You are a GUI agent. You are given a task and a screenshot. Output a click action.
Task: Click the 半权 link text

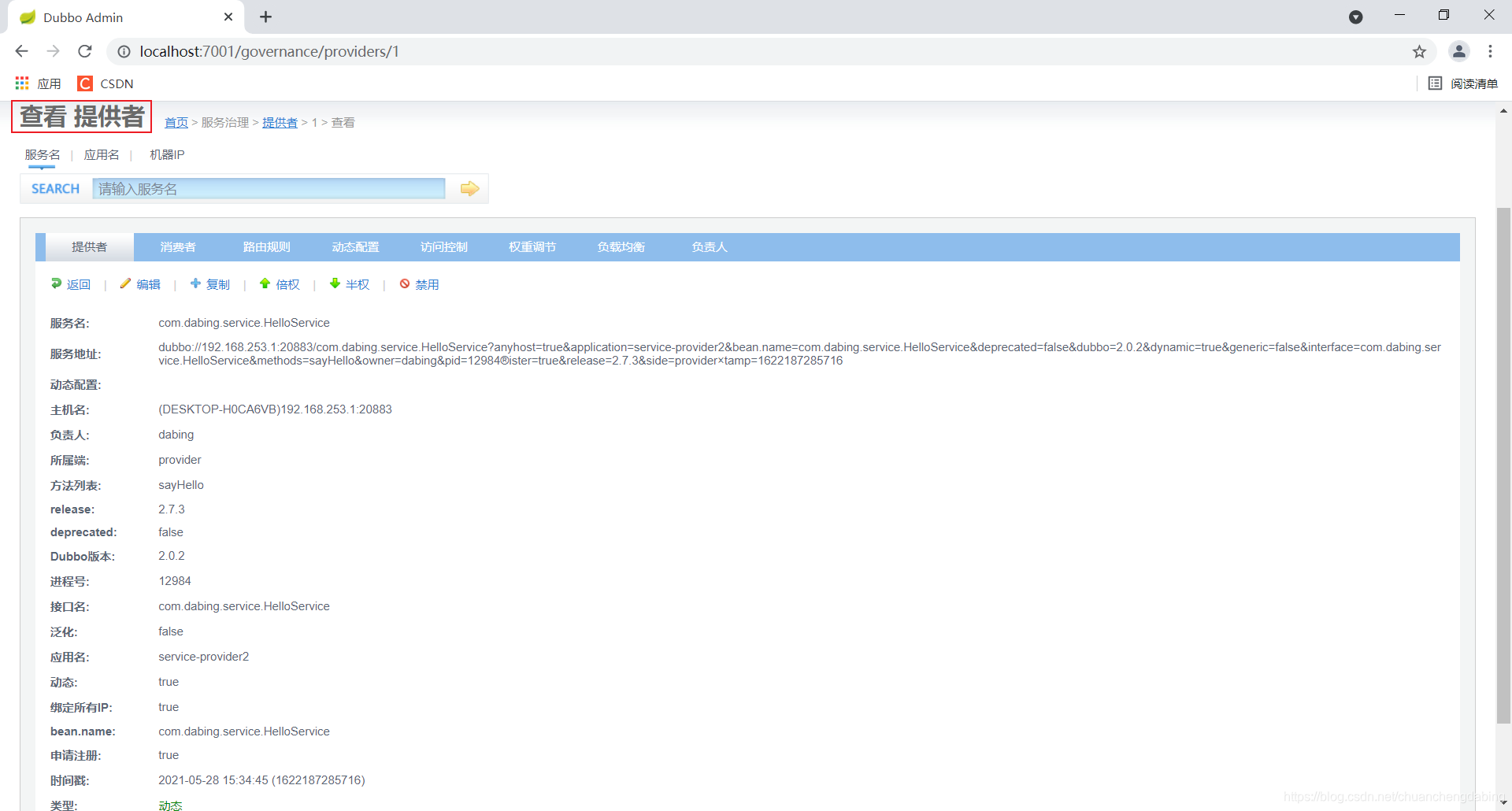click(x=358, y=284)
